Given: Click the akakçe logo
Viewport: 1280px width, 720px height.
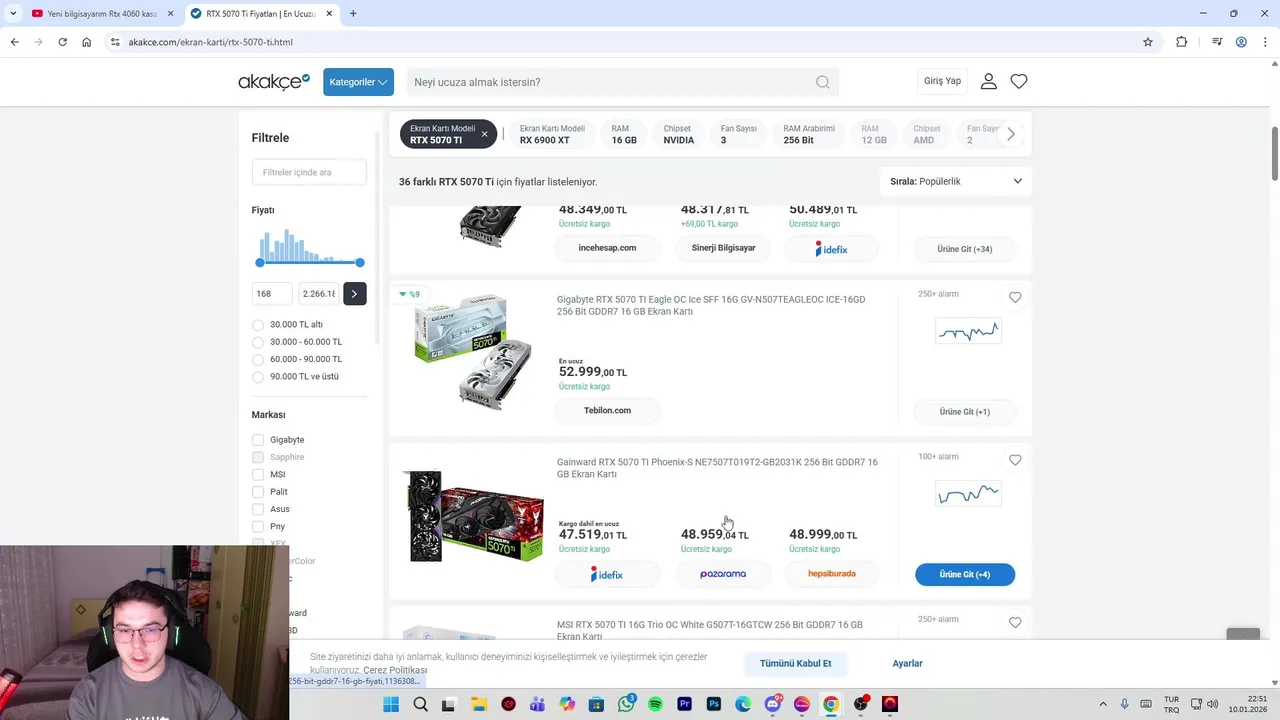Looking at the screenshot, I should (x=274, y=82).
